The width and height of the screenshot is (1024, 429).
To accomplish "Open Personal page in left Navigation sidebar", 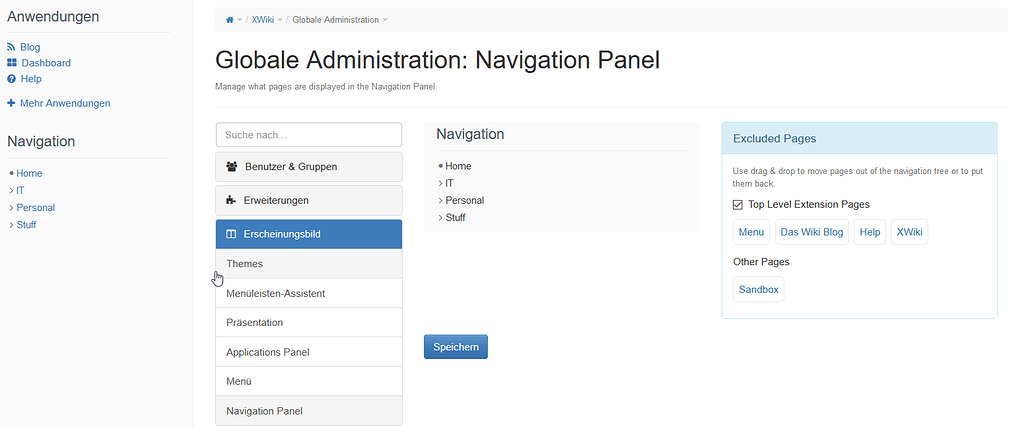I will 36,208.
